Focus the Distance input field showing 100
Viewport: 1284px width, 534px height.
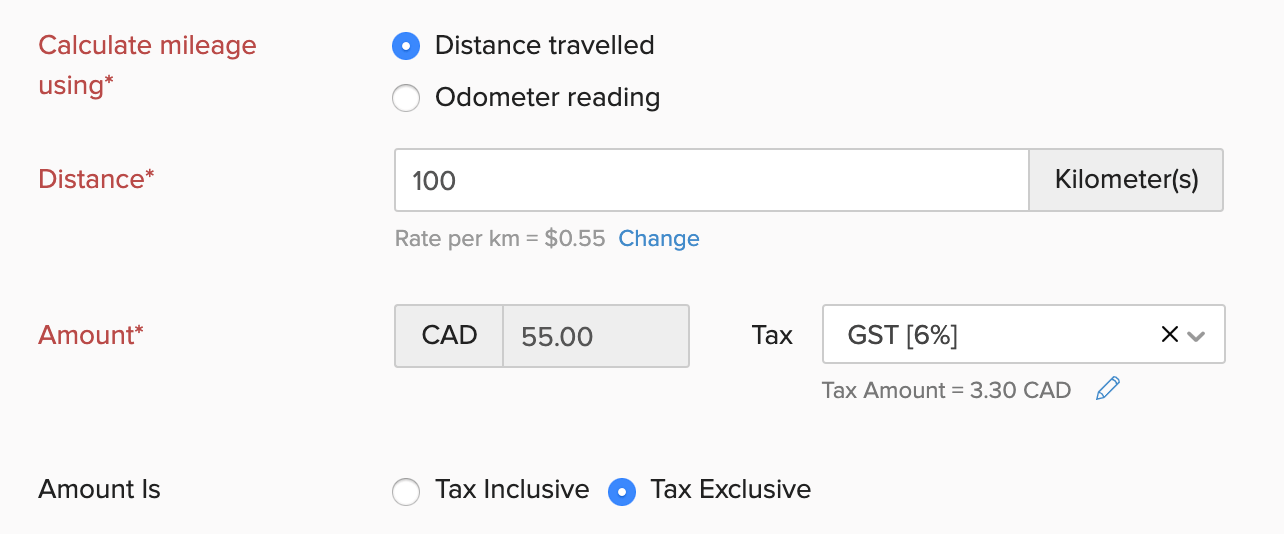(x=711, y=180)
